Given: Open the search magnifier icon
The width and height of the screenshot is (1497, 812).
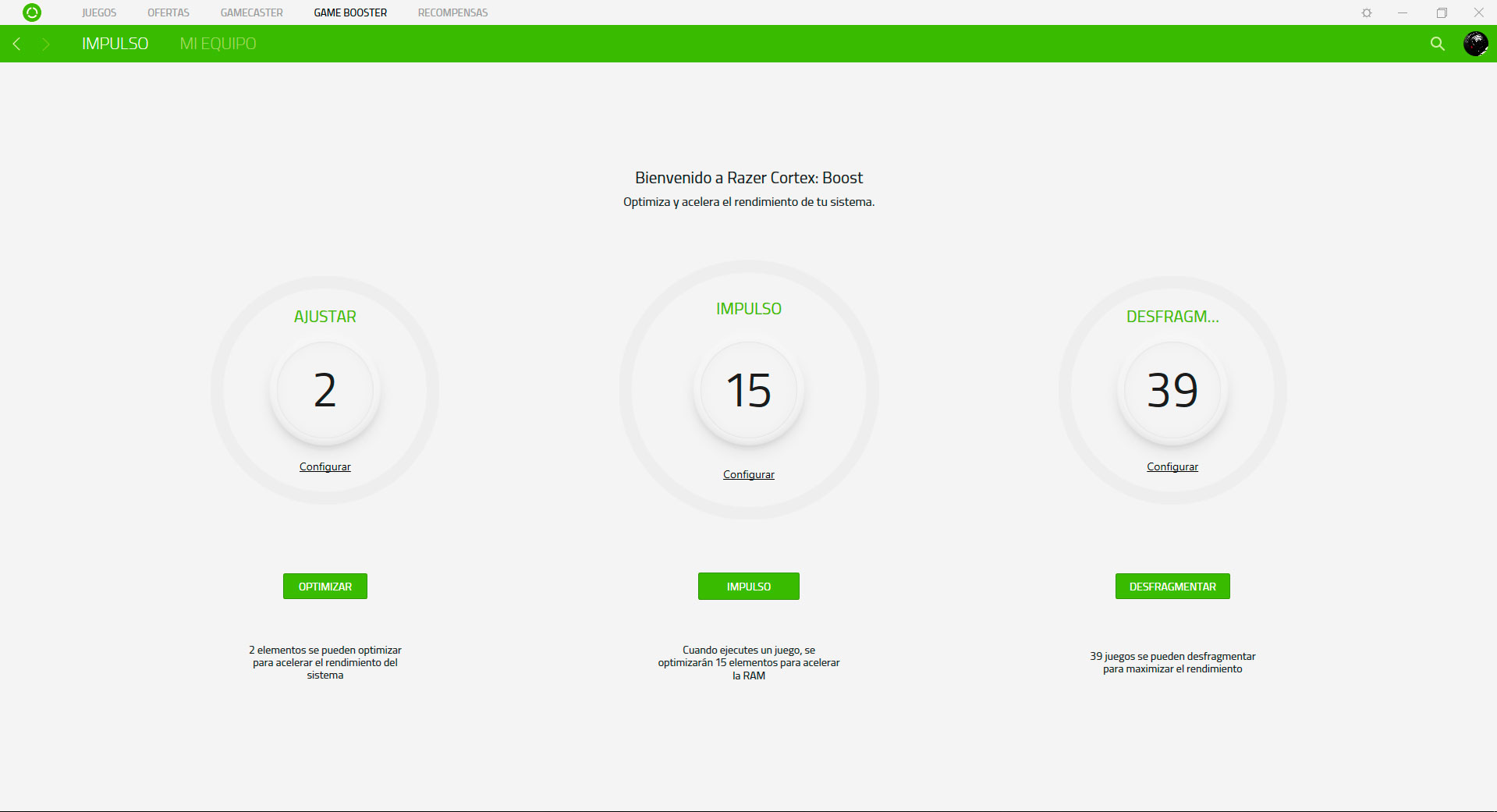Looking at the screenshot, I should click(x=1438, y=44).
